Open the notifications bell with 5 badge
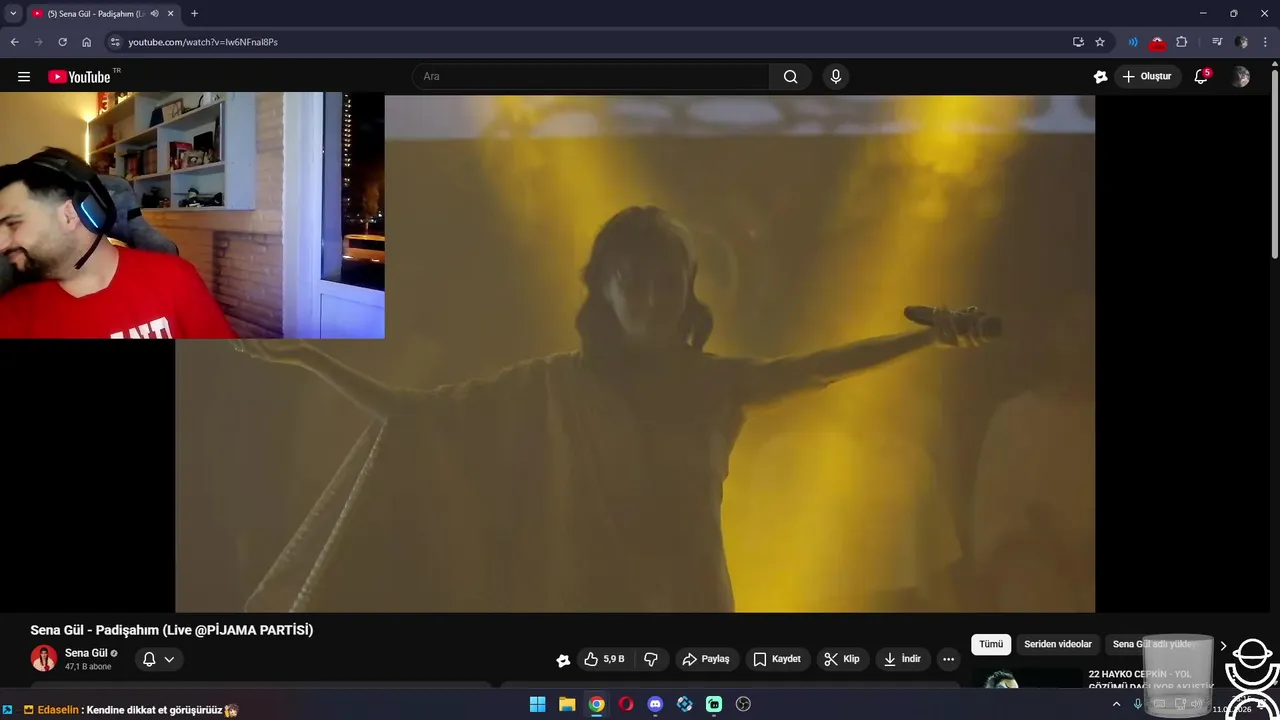 (1202, 77)
